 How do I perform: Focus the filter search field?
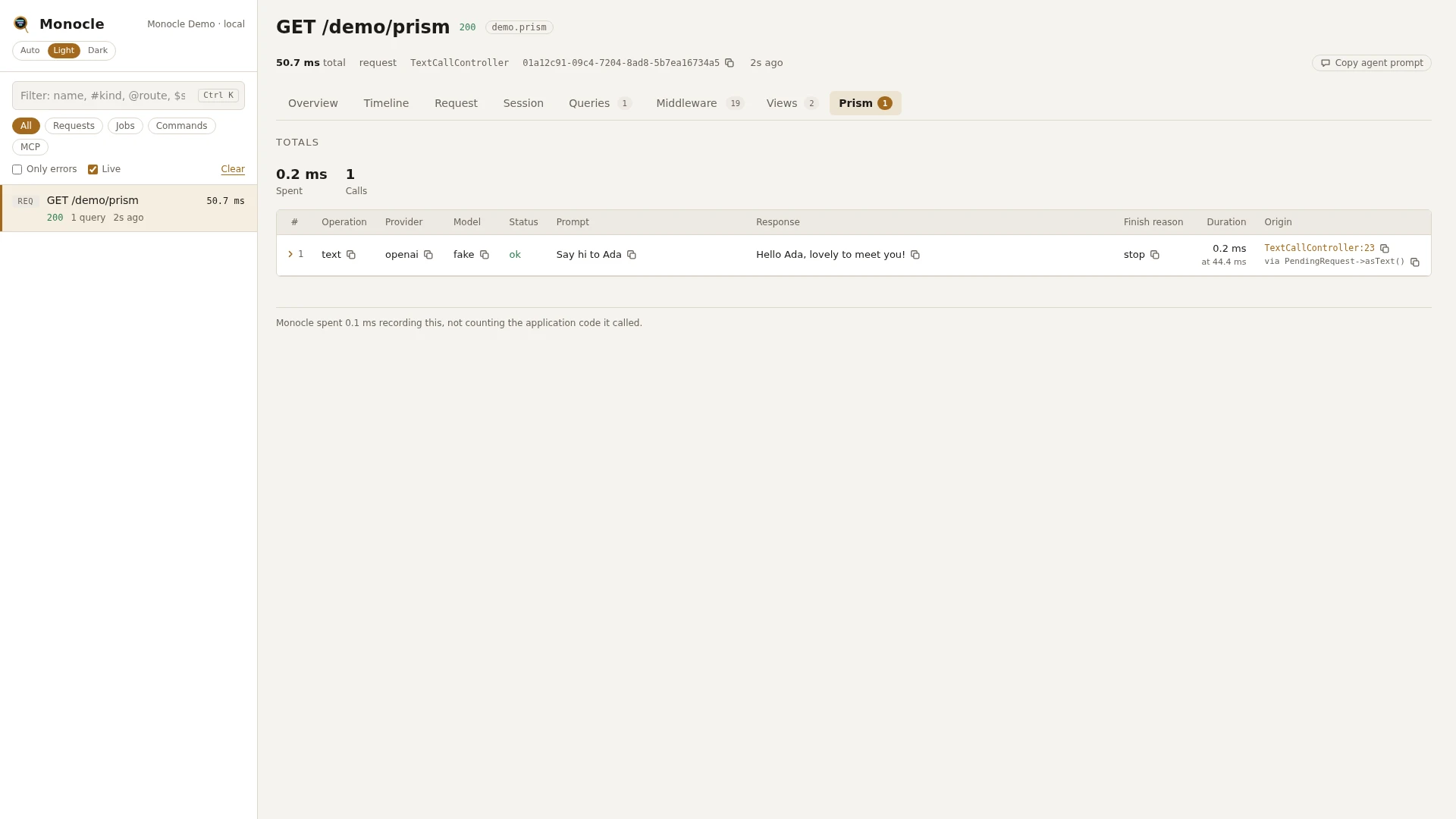coord(128,96)
